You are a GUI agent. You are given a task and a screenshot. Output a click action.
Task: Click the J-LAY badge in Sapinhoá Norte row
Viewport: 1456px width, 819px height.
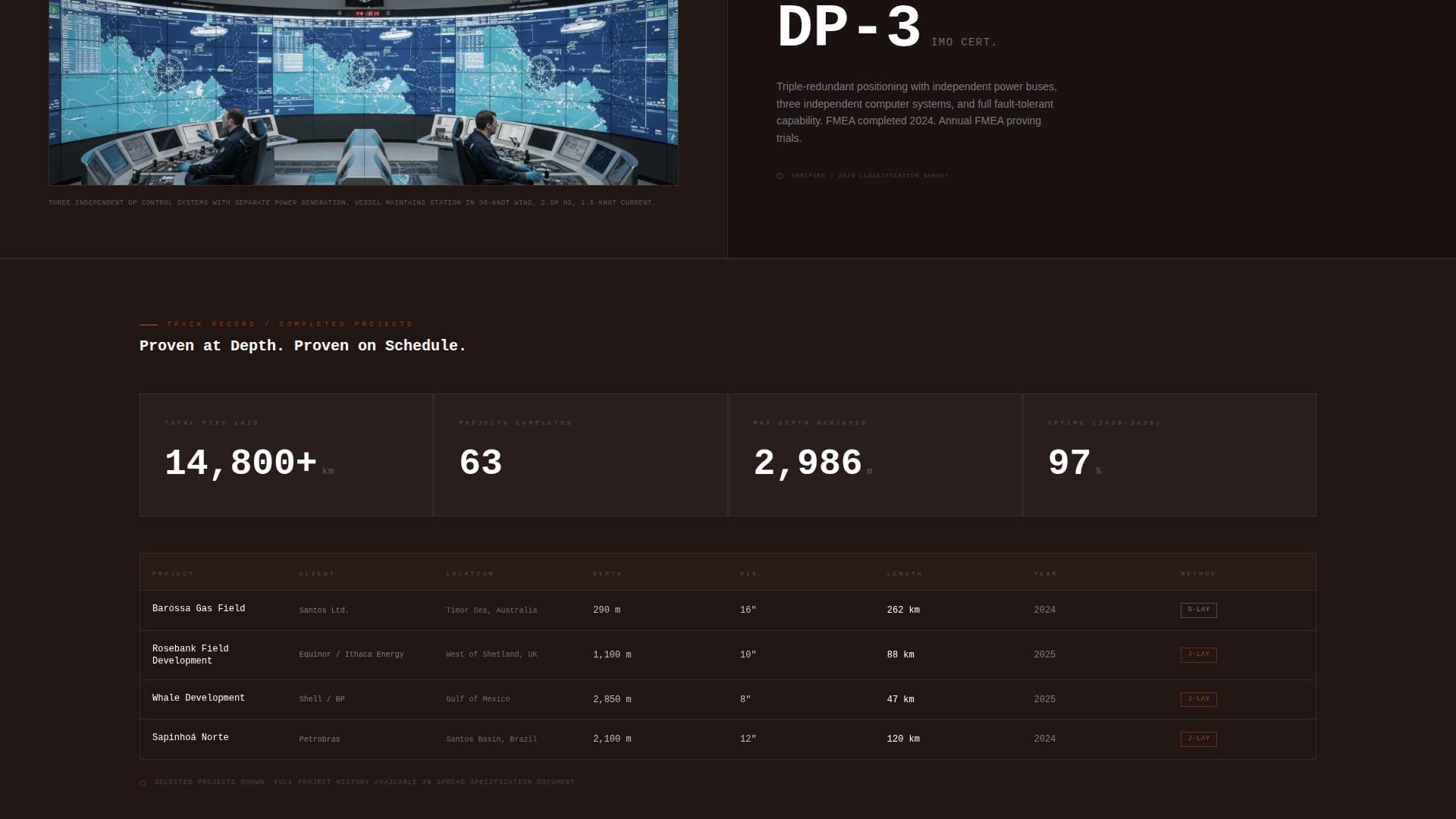1198,739
